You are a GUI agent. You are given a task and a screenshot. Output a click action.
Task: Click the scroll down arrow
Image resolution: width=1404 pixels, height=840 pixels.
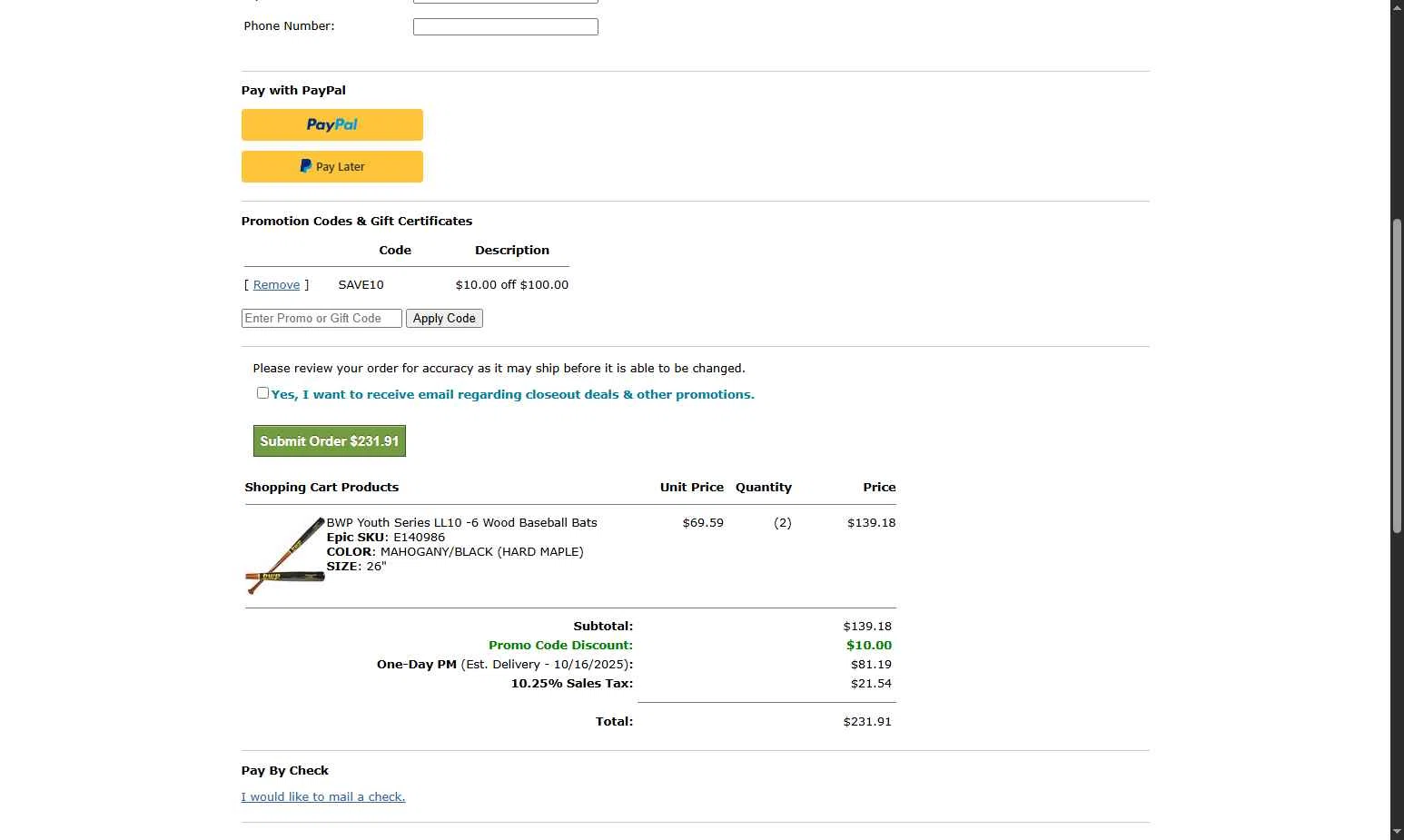pos(1397,833)
